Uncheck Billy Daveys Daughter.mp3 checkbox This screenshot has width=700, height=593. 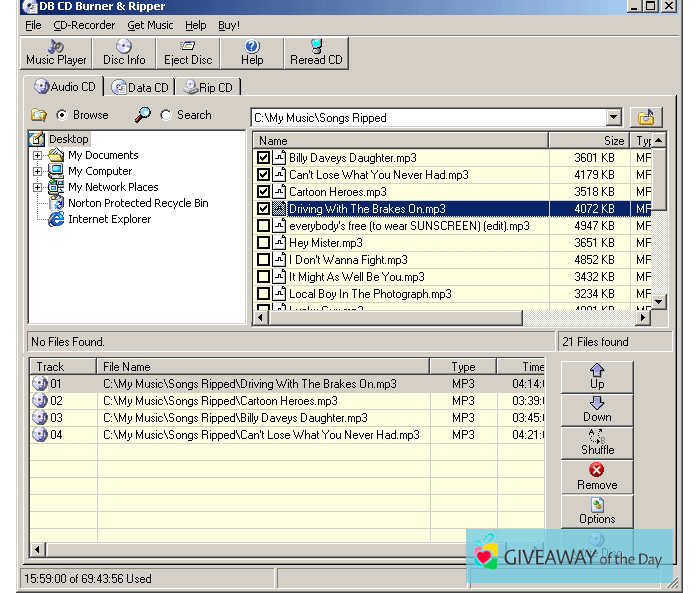click(x=264, y=158)
